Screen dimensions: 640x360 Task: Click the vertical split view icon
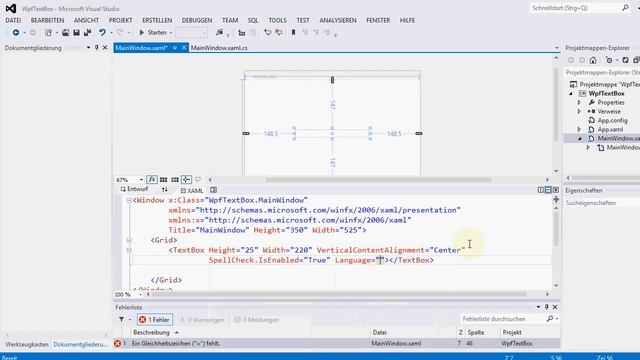tap(541, 190)
